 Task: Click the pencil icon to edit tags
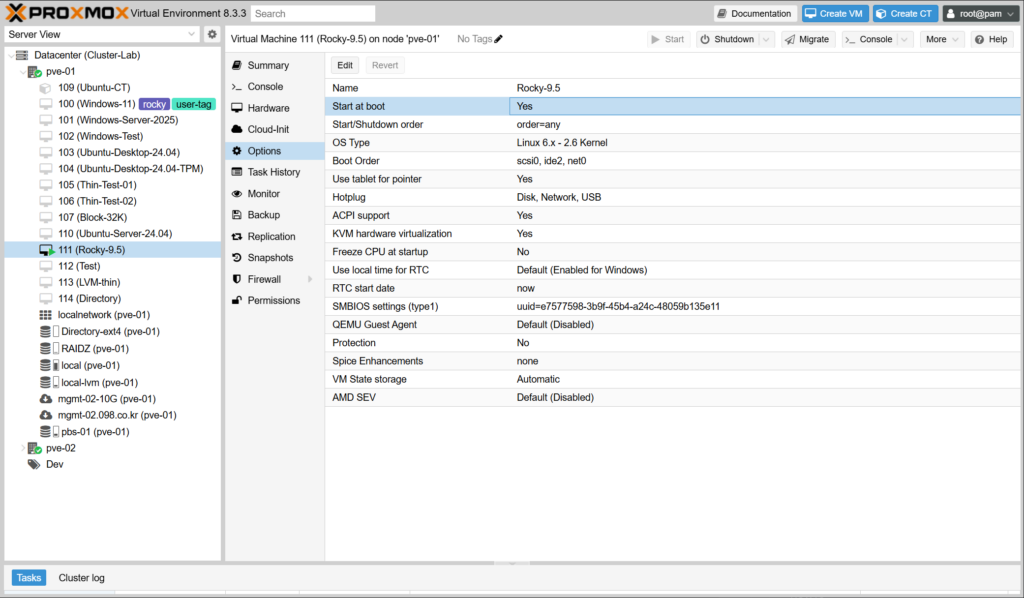(499, 39)
